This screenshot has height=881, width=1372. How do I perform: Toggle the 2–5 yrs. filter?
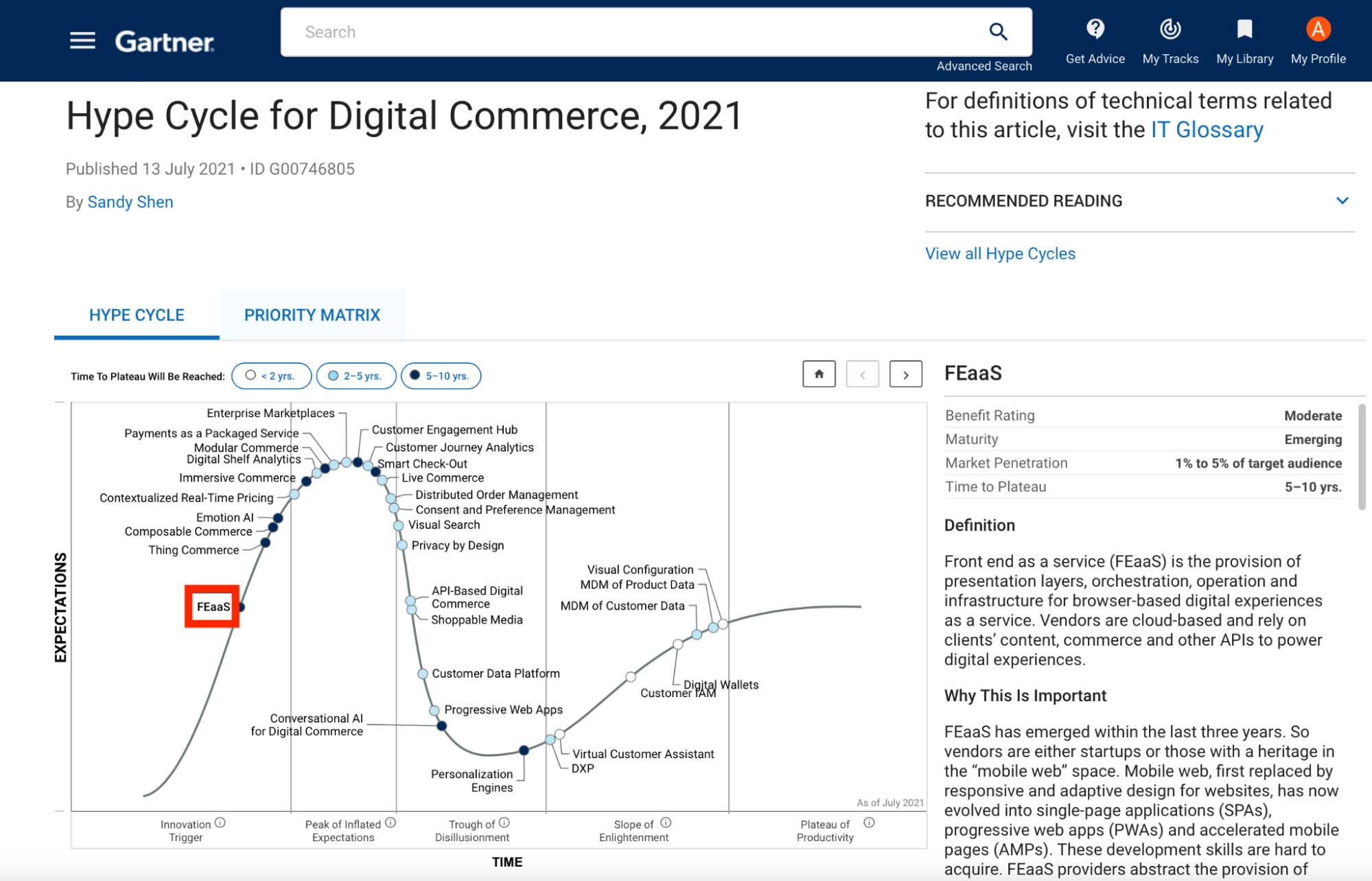(x=356, y=376)
